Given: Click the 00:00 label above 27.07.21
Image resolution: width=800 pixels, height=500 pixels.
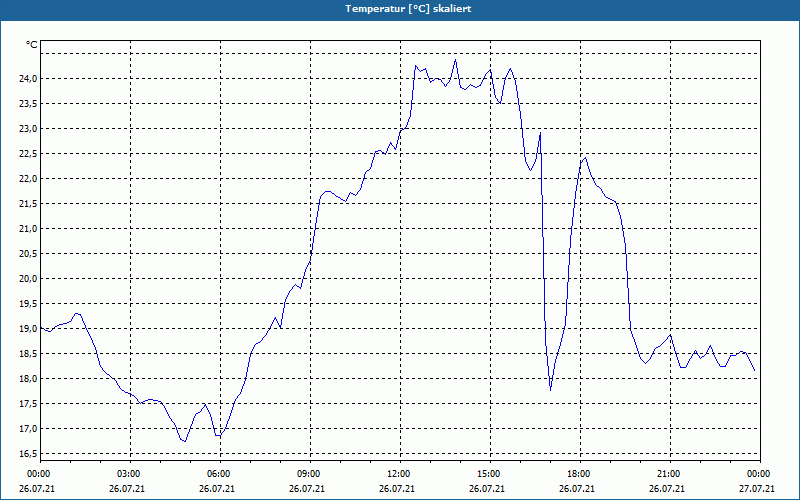Looking at the screenshot, I should pyautogui.click(x=757, y=474).
